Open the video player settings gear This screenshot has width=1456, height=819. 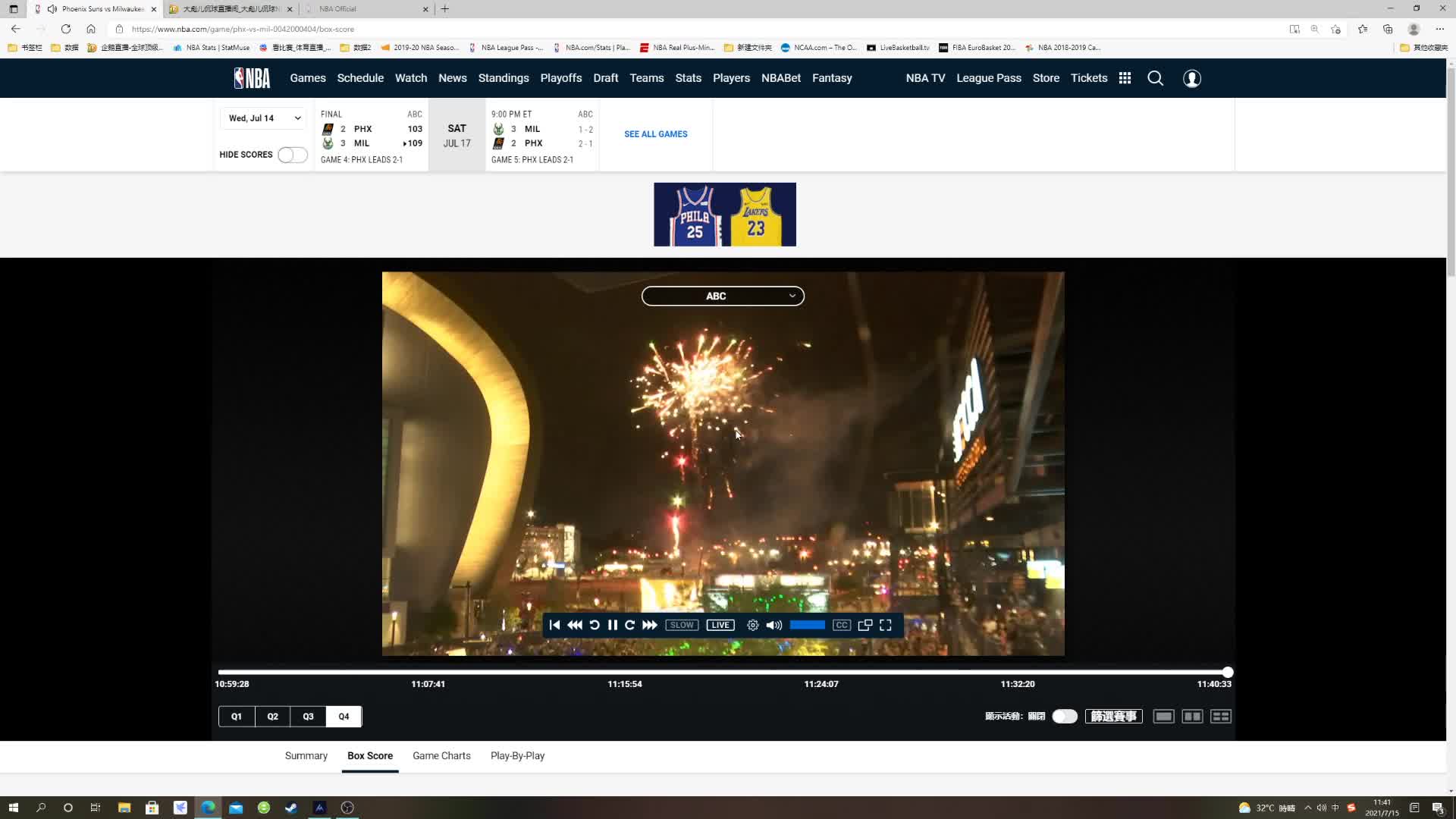coord(752,625)
